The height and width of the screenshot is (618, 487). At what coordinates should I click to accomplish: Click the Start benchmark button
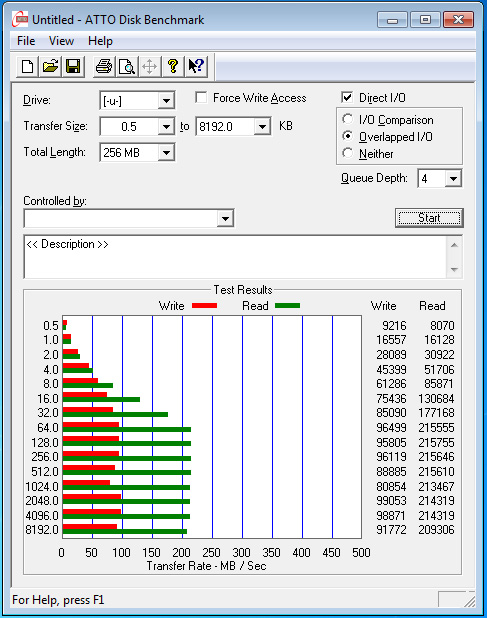429,218
